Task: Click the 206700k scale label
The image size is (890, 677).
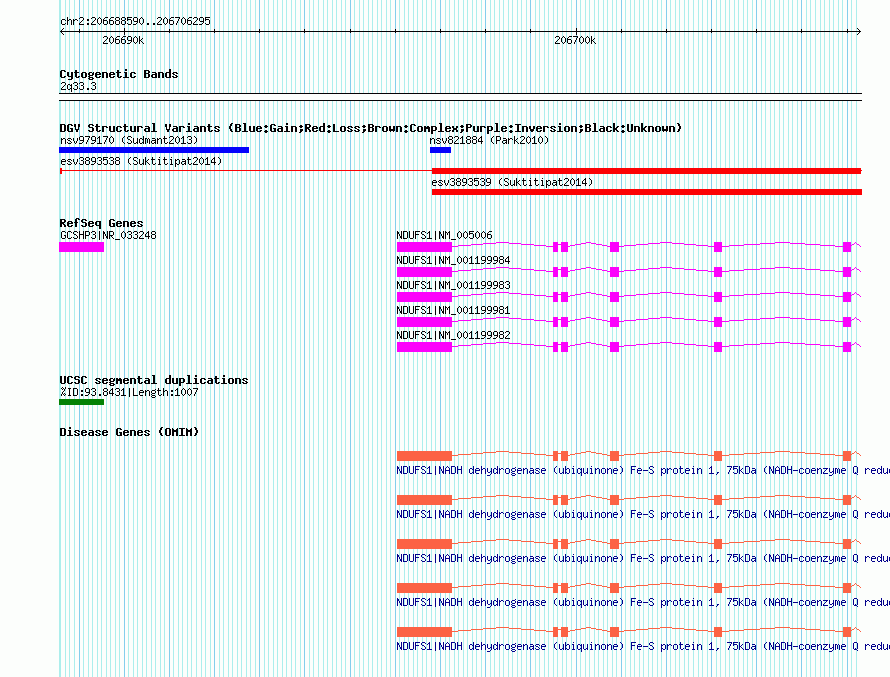Action: tap(575, 40)
